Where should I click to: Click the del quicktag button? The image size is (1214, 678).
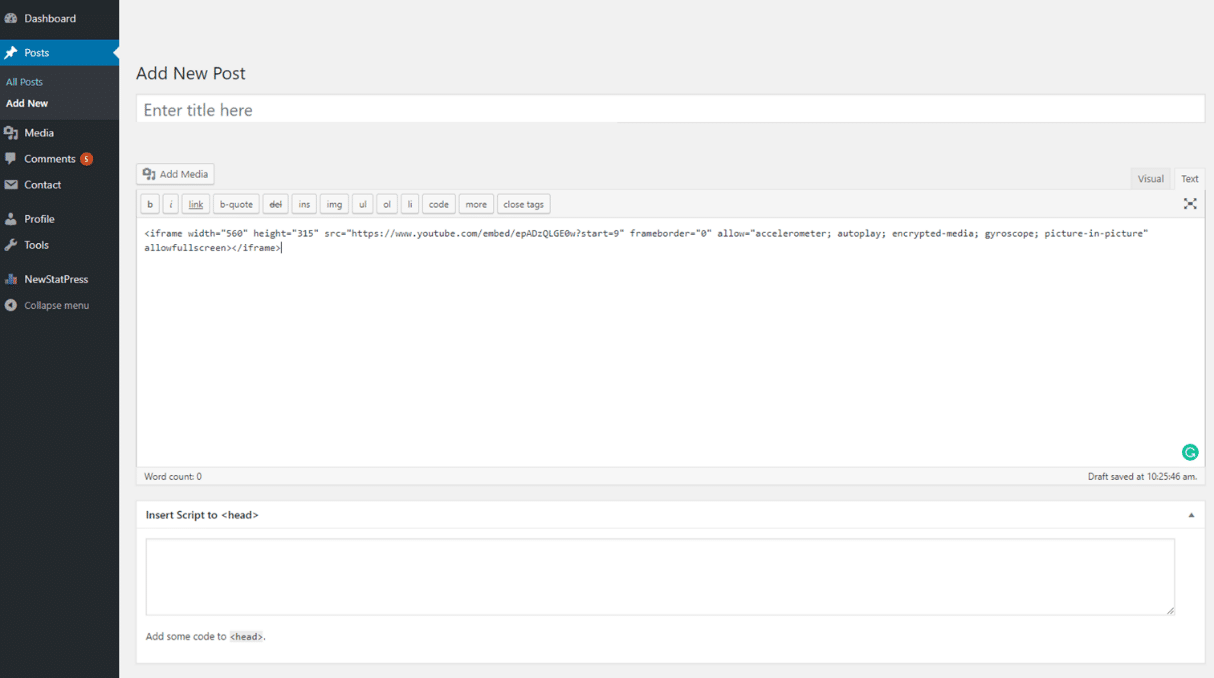click(x=276, y=204)
